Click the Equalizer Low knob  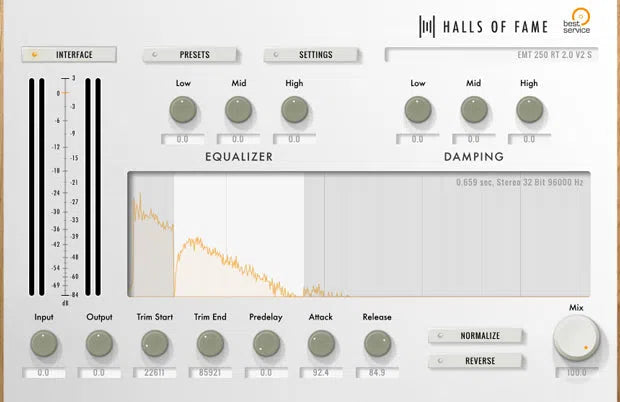point(182,110)
